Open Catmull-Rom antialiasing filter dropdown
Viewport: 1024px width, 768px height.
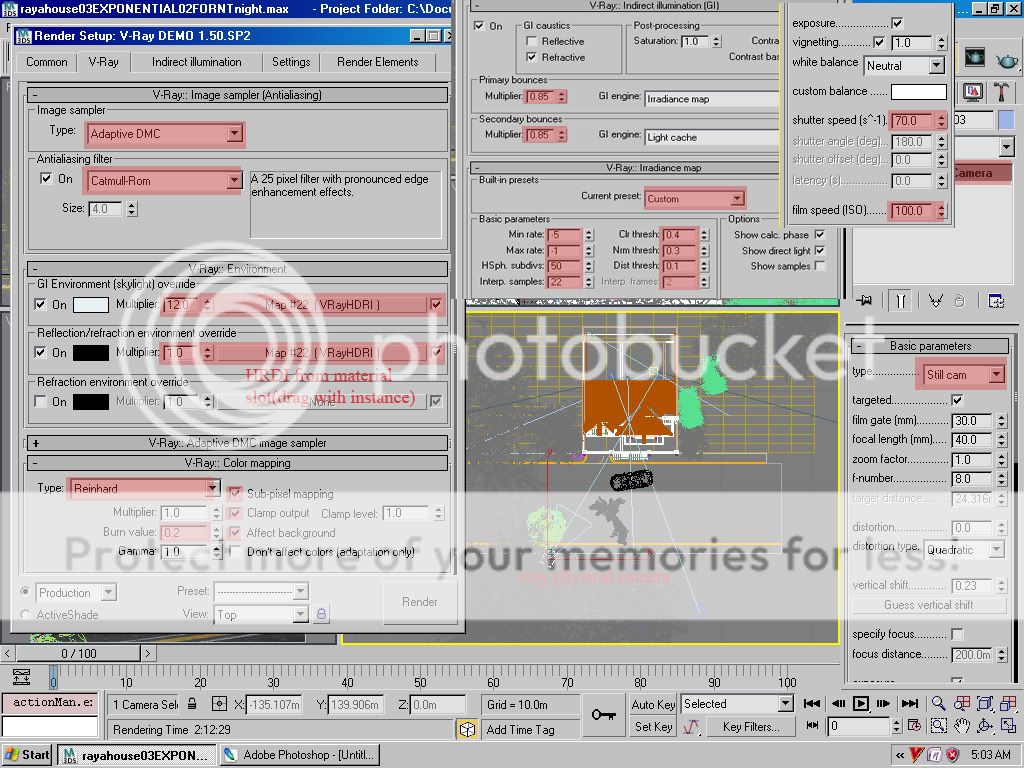[x=165, y=181]
